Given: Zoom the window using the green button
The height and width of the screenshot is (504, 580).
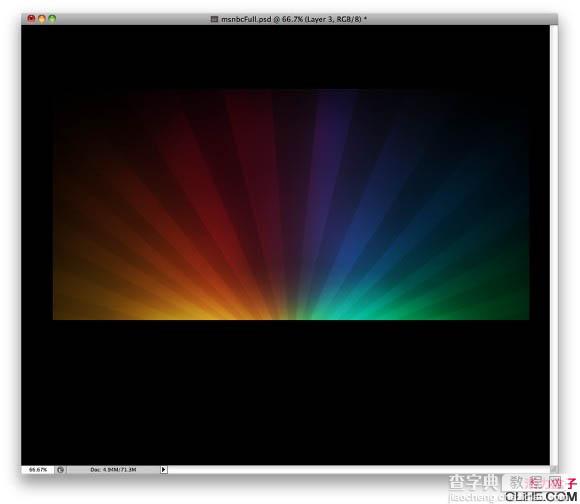Looking at the screenshot, I should [x=52, y=18].
